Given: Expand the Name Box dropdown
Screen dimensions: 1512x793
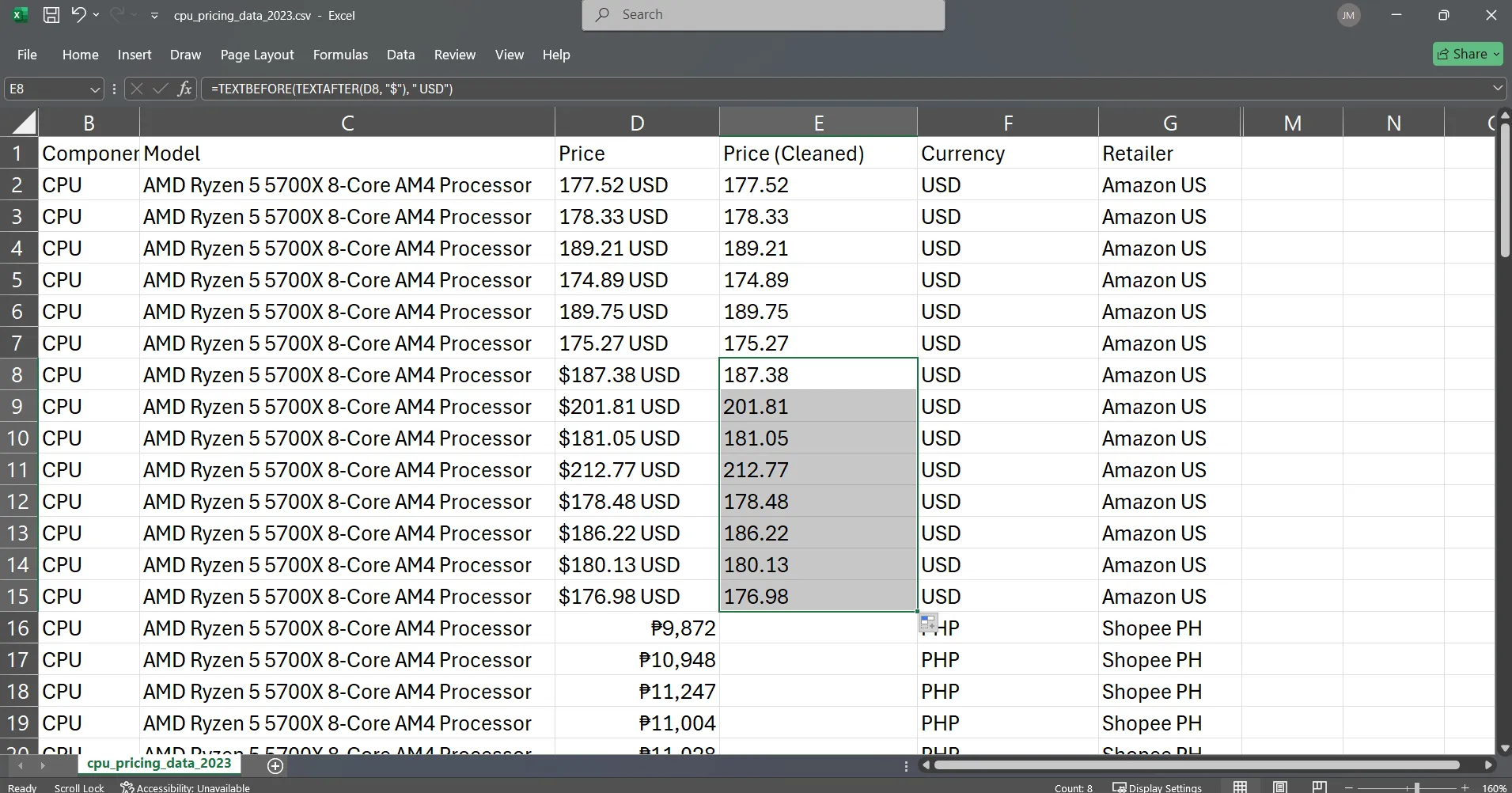Looking at the screenshot, I should pos(95,89).
